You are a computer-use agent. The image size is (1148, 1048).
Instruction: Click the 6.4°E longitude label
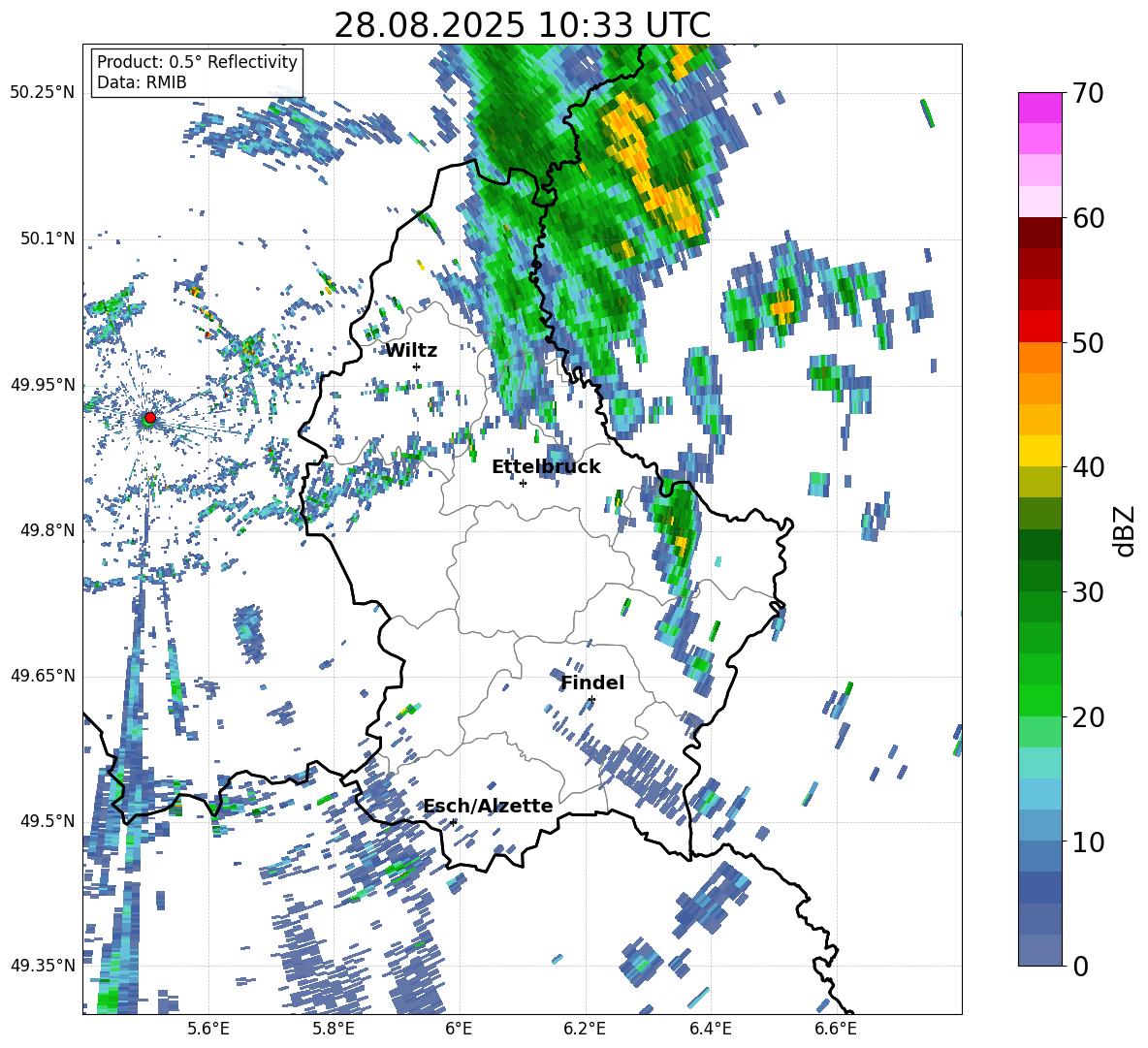click(x=710, y=1029)
